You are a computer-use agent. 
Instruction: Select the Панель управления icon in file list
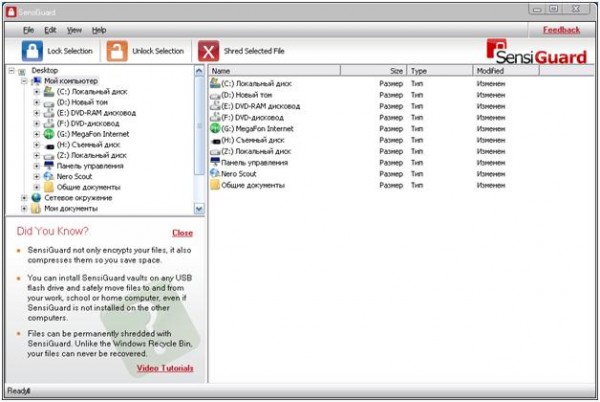coord(215,162)
